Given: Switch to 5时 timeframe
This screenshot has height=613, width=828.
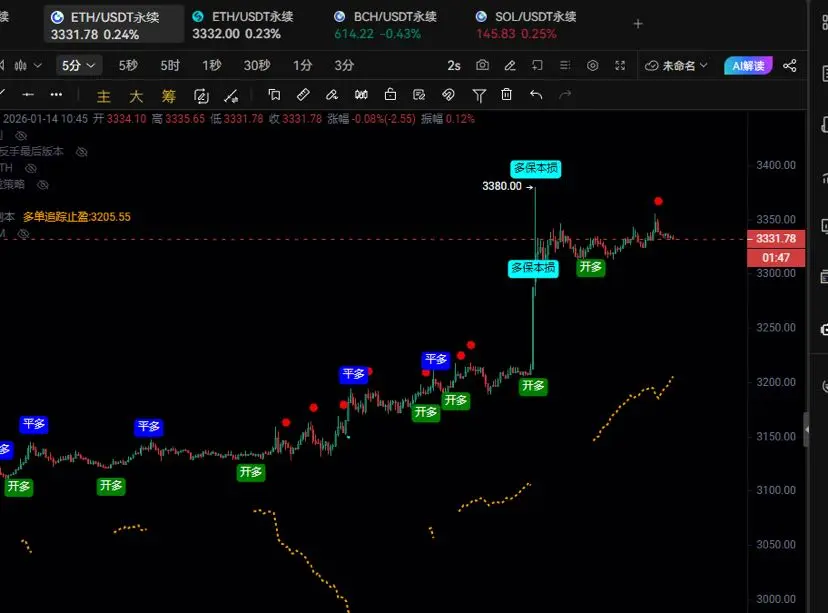Looking at the screenshot, I should (170, 65).
